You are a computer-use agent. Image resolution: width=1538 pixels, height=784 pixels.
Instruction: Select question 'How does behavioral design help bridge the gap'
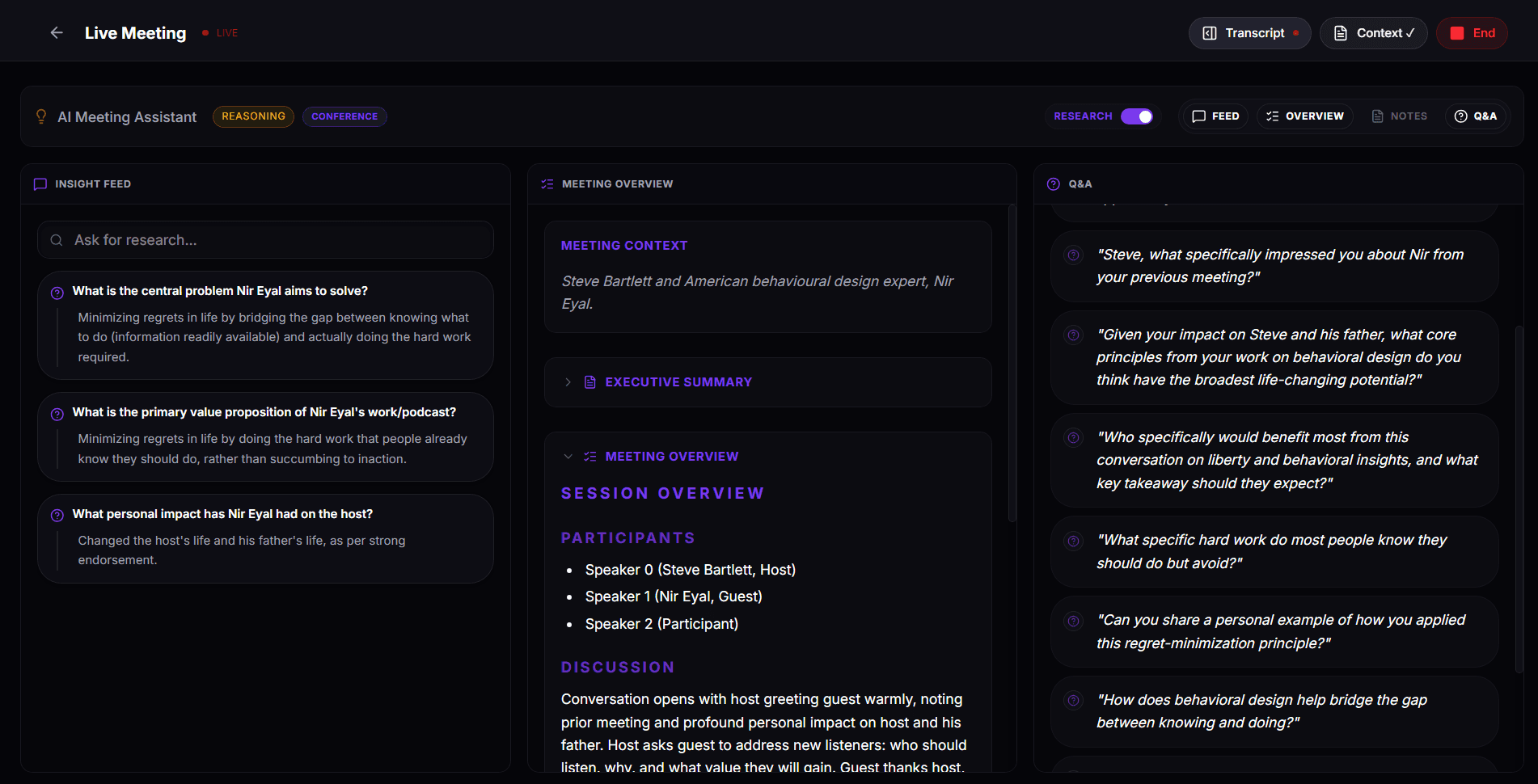click(x=1274, y=711)
